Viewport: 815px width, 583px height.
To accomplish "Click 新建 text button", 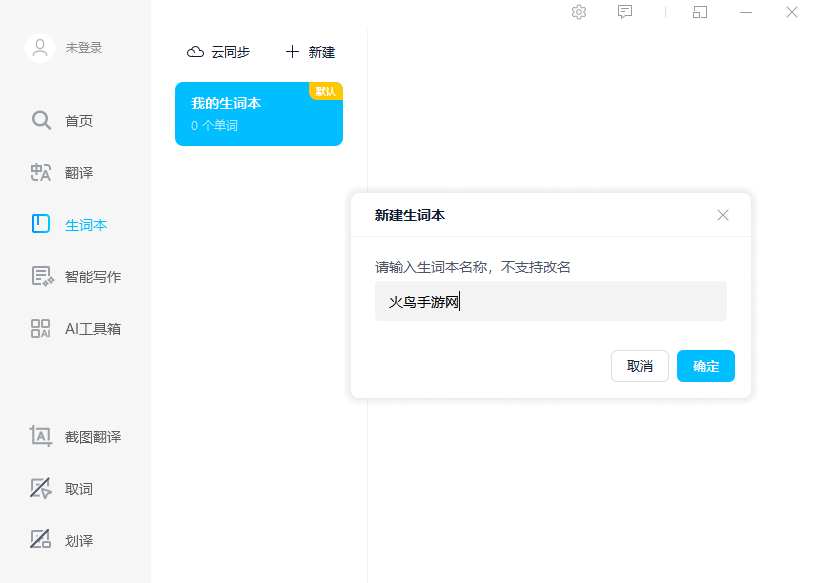I will [x=322, y=52].
